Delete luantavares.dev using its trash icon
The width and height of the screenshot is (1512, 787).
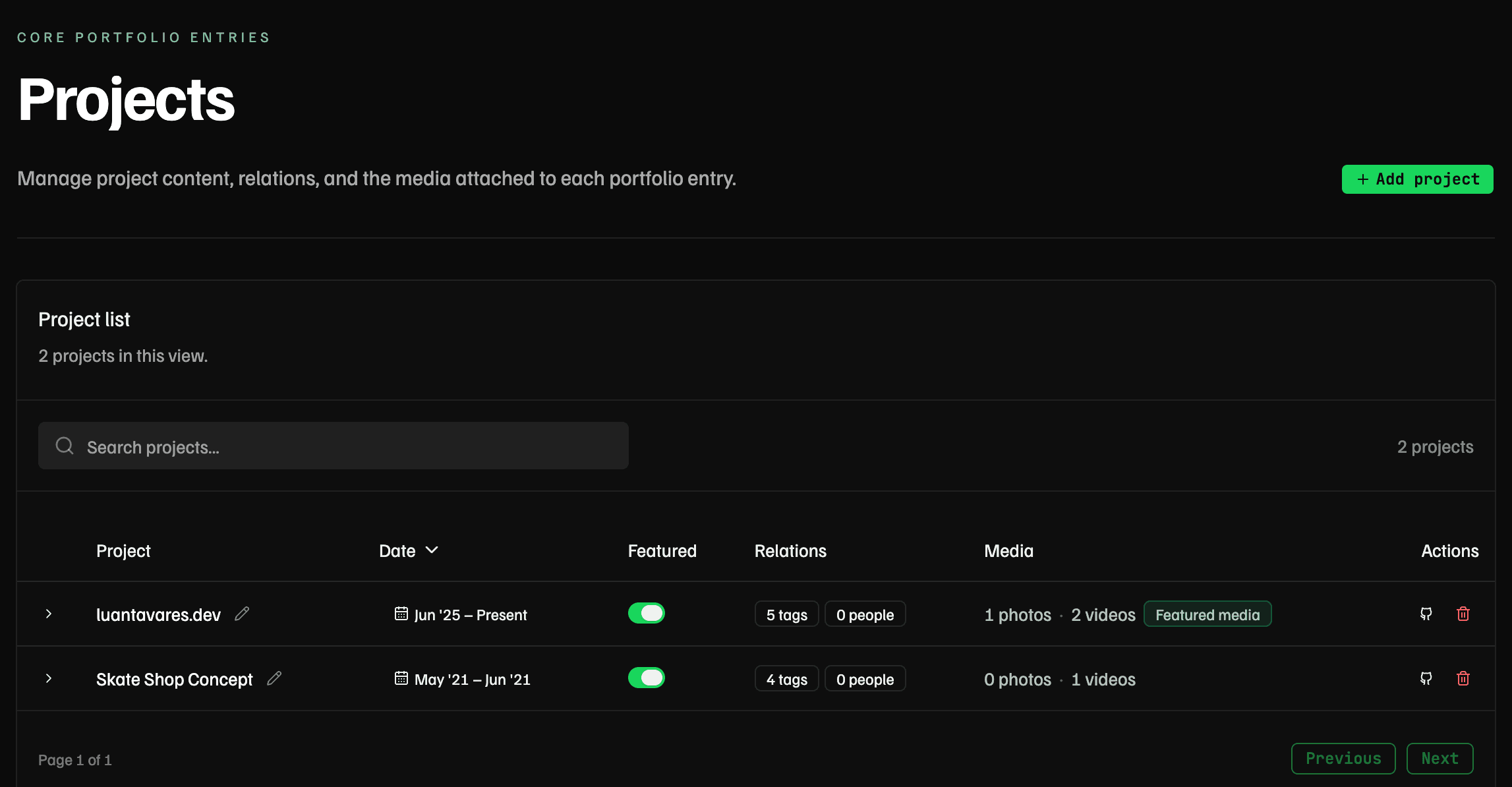(x=1463, y=614)
